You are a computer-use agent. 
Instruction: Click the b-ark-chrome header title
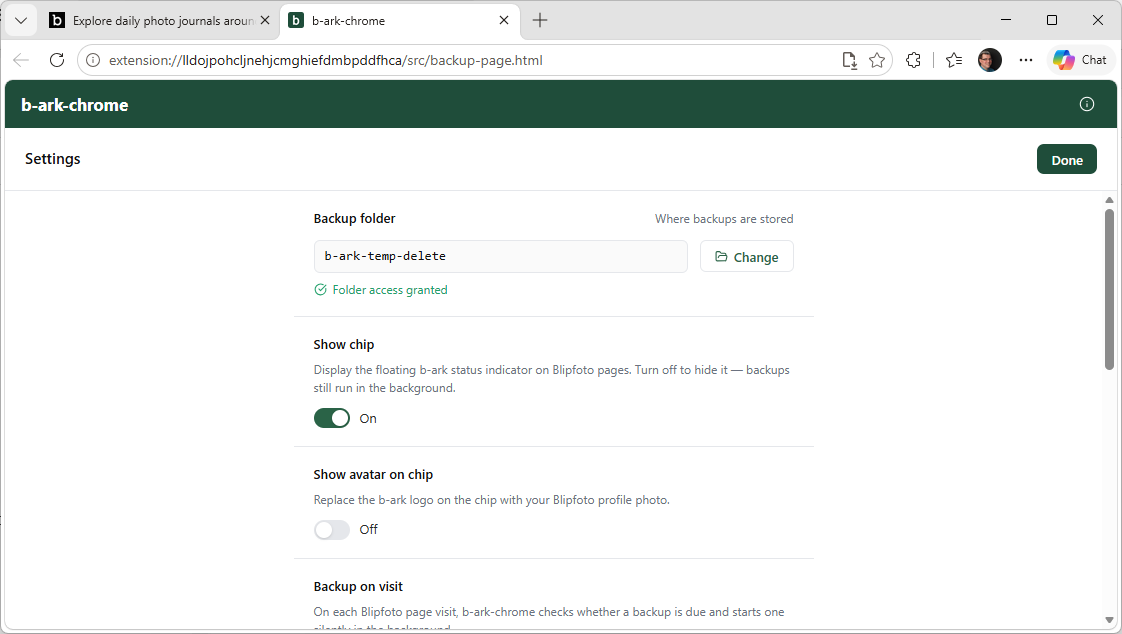74,105
